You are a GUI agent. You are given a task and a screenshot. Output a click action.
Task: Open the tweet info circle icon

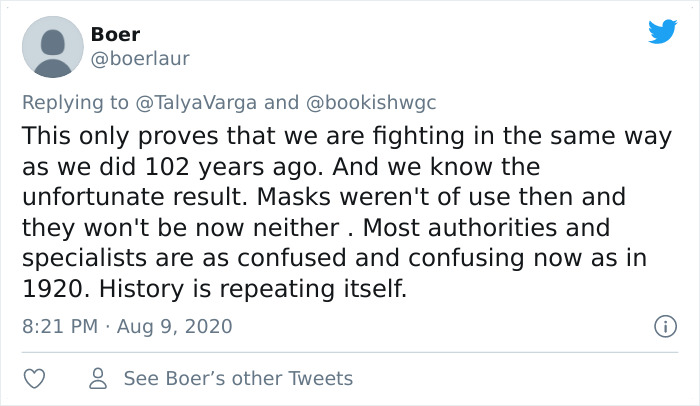(x=661, y=326)
